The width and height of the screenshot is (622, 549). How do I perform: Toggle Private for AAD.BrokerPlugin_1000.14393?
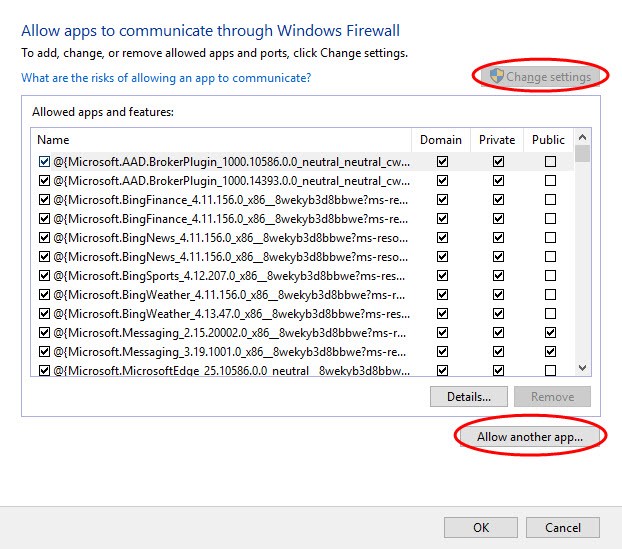(498, 180)
